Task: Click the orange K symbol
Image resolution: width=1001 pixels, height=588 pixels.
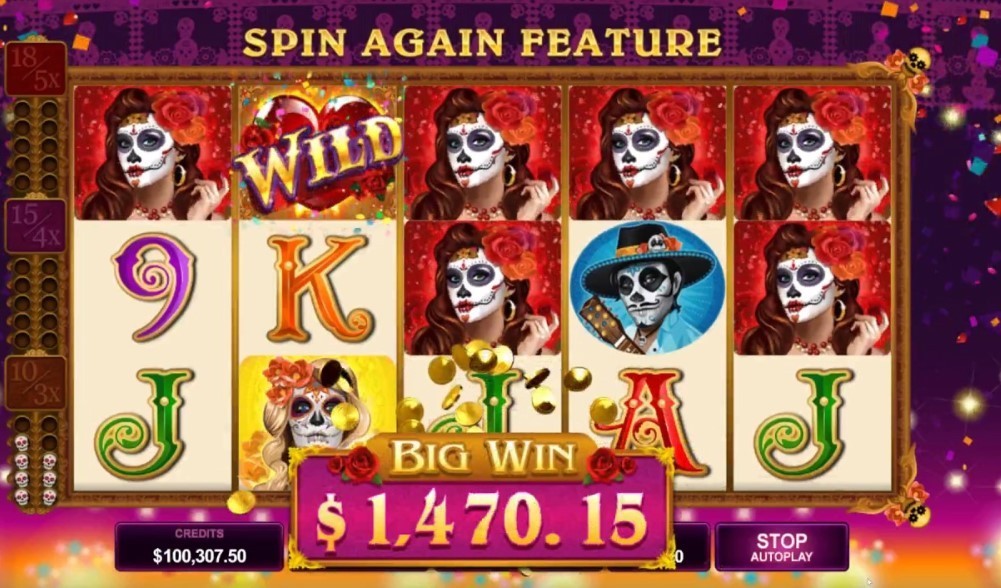Action: (317, 289)
